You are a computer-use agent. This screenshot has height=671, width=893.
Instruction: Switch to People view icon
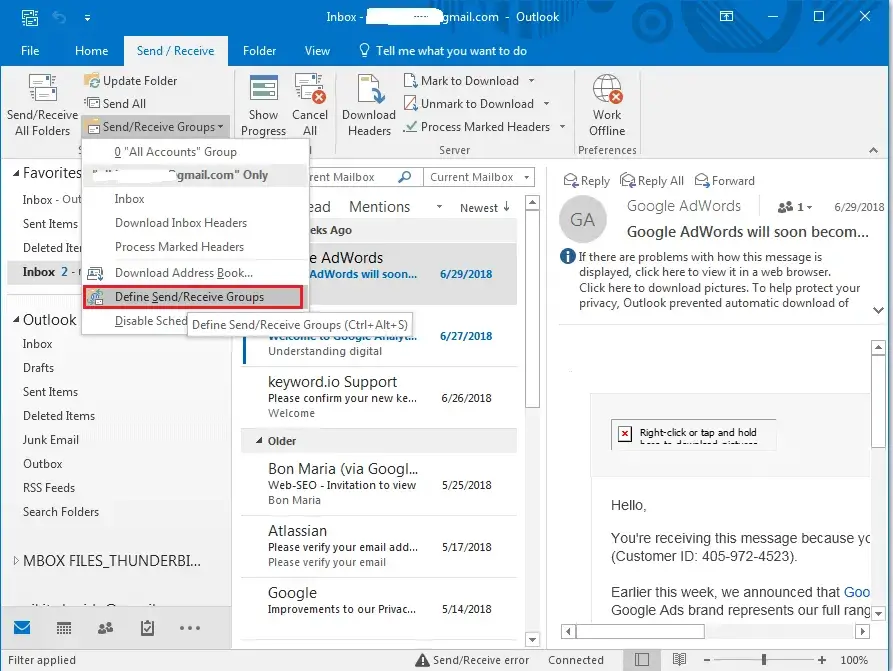coord(105,628)
